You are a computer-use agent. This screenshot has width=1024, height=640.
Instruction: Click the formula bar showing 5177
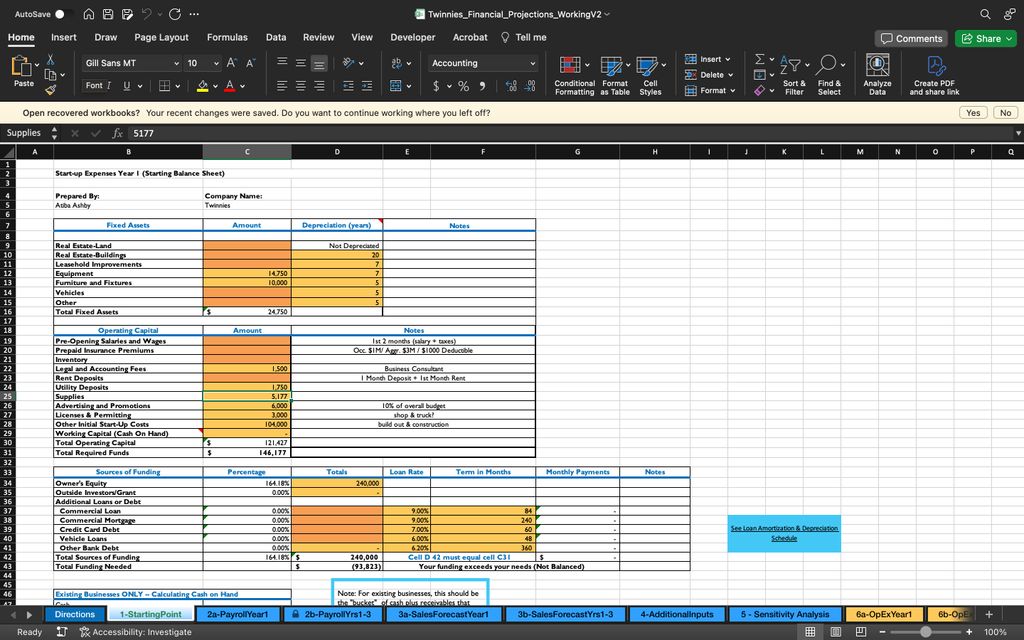click(568, 133)
